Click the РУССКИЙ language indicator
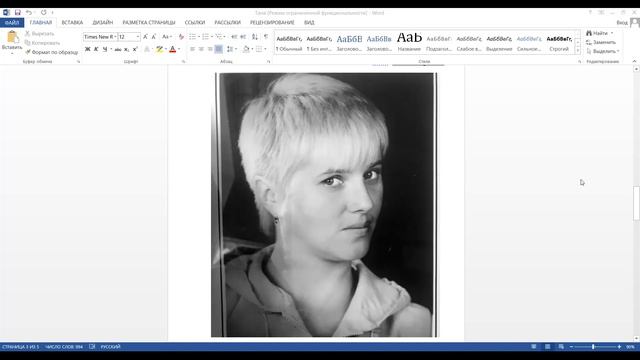 click(x=111, y=347)
